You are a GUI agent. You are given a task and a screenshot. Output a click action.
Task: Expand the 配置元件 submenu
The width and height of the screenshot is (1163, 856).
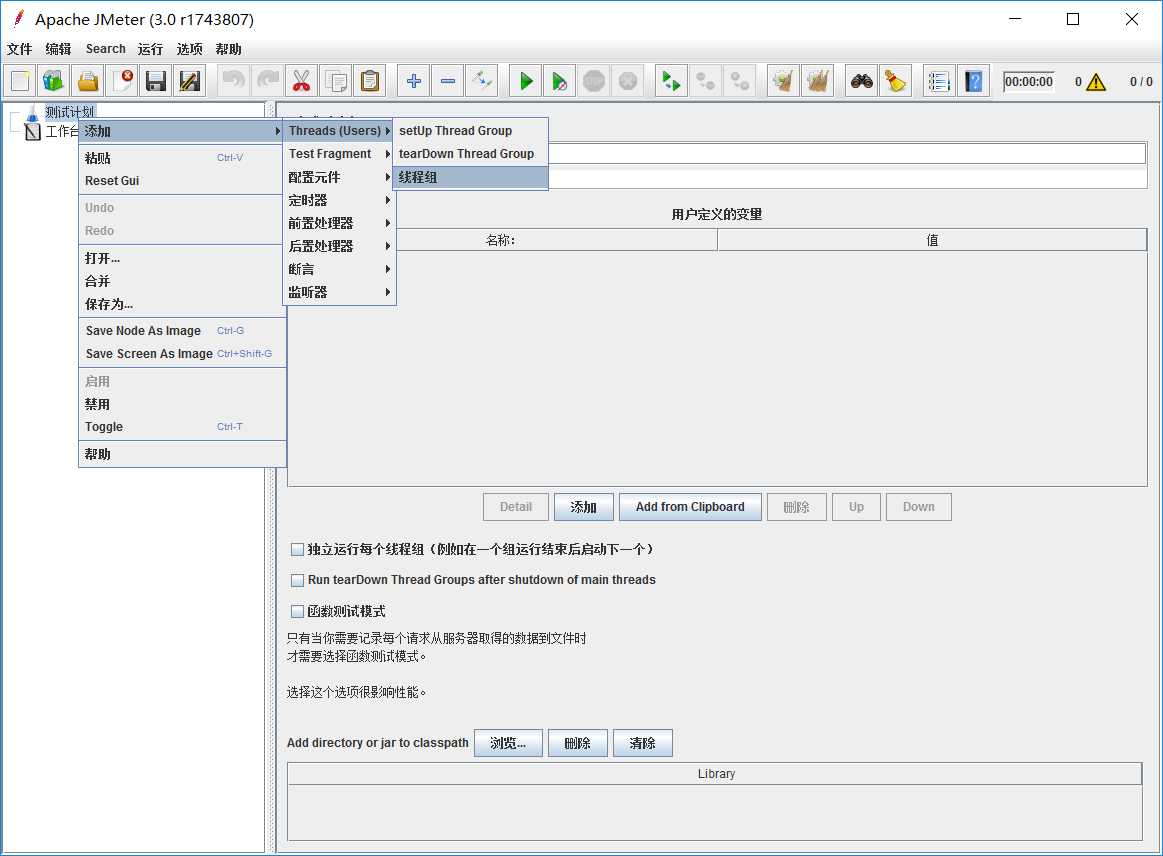point(339,177)
